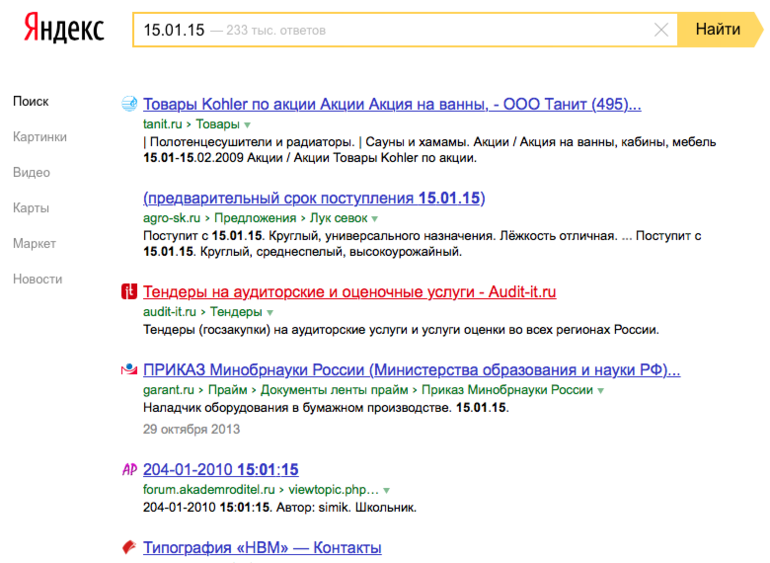Click snippet 'Автор: simik. Школьник.'

click(346, 507)
